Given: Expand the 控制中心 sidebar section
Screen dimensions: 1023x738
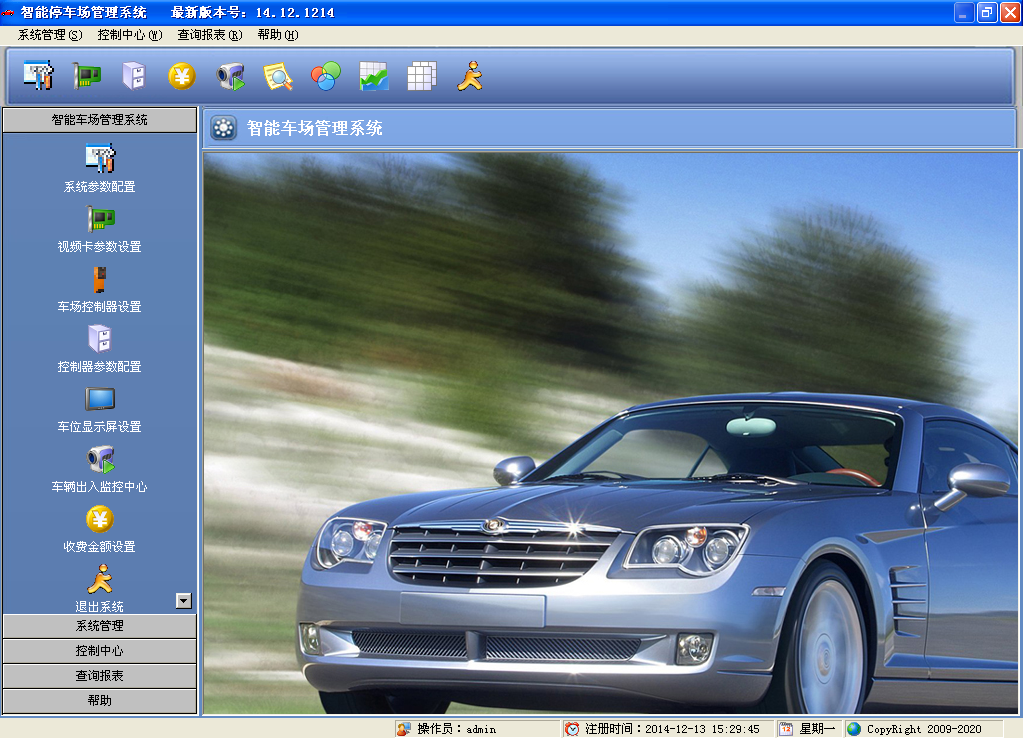Looking at the screenshot, I should point(100,650).
